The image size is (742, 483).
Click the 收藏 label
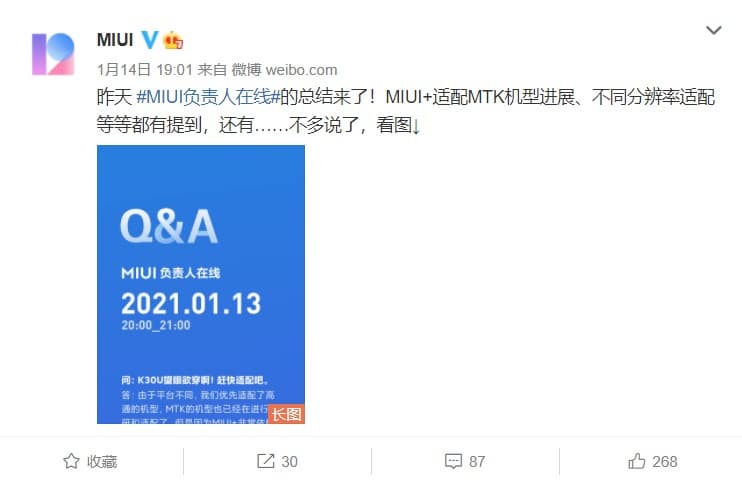[102, 461]
